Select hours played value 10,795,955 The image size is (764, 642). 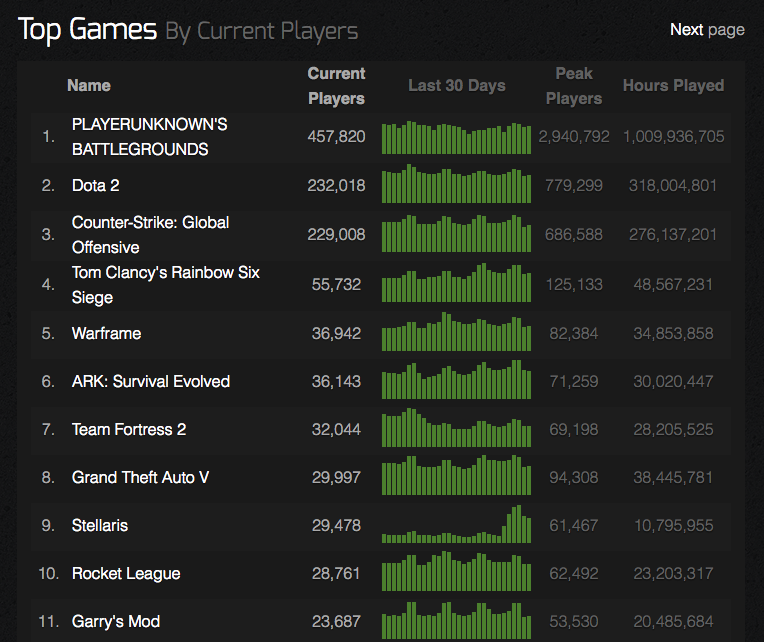coord(673,526)
